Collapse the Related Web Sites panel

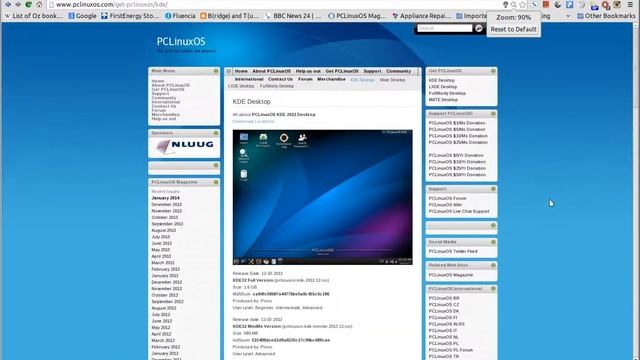493,265
